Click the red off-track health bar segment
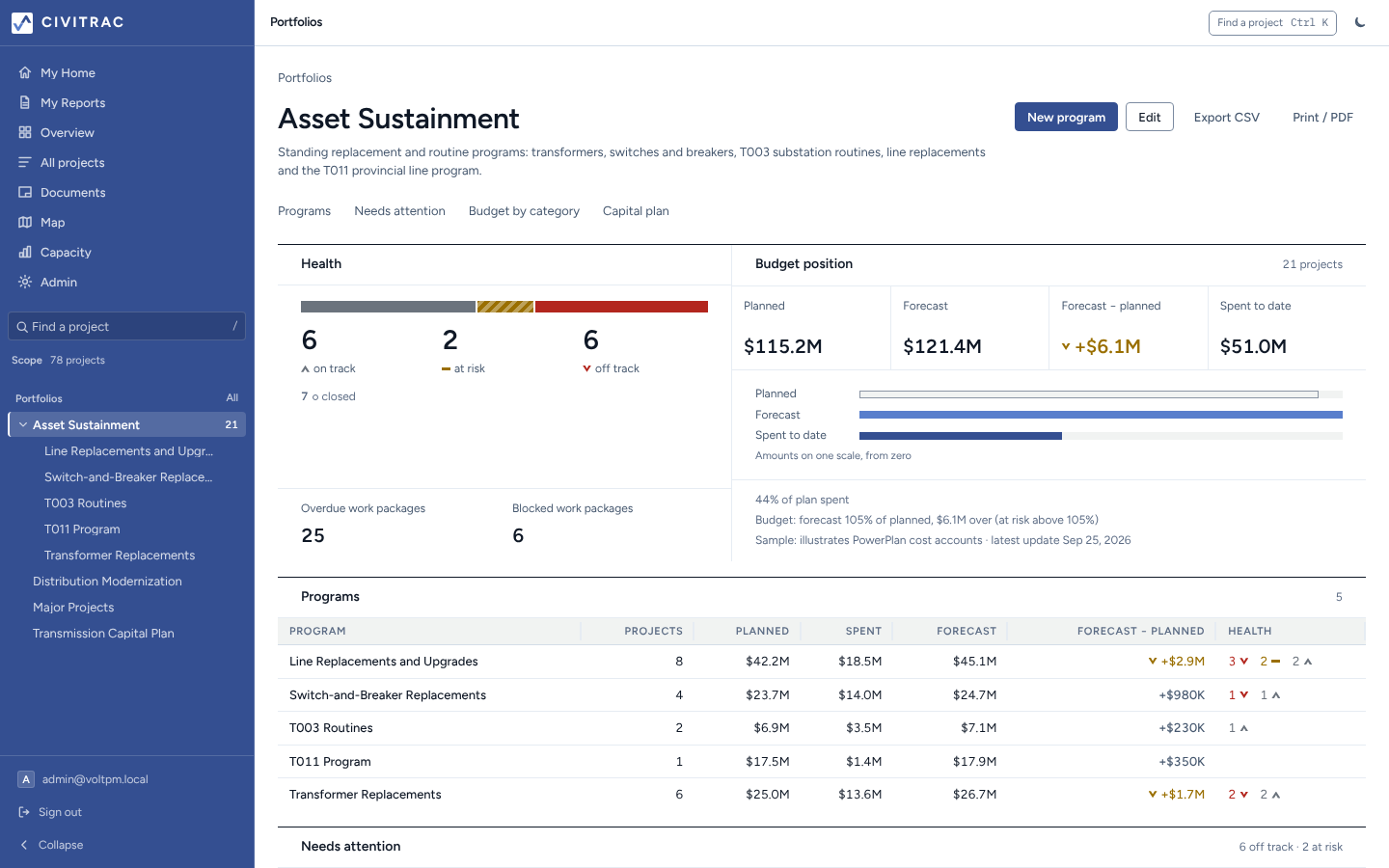Image resolution: width=1389 pixels, height=868 pixels. (x=621, y=307)
